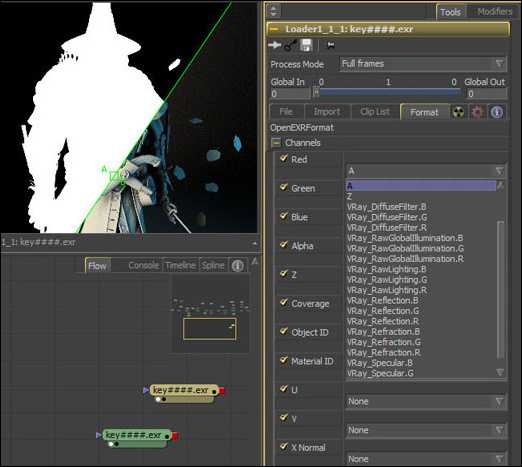Uncheck the Red channel checkbox
522x467 pixels.
pyautogui.click(x=284, y=158)
